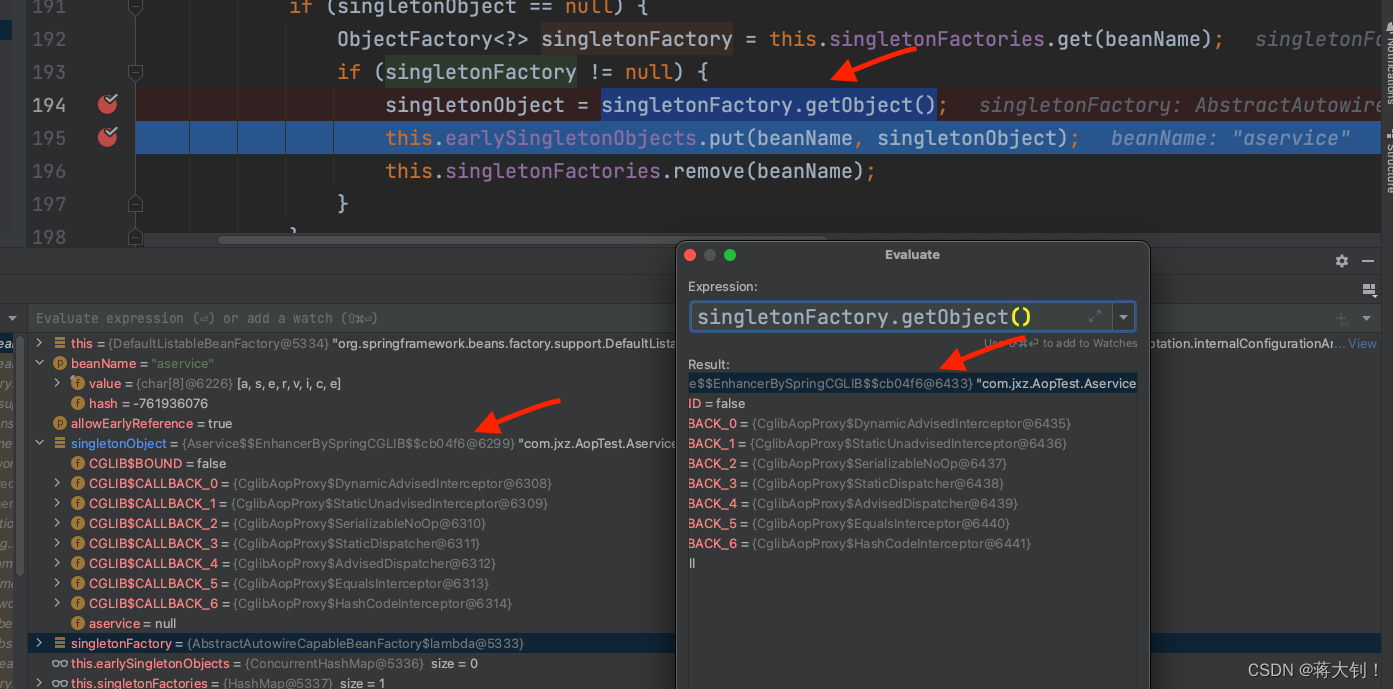
Task: Click the field icon beside CGLIB$BOUND
Action: [78, 463]
